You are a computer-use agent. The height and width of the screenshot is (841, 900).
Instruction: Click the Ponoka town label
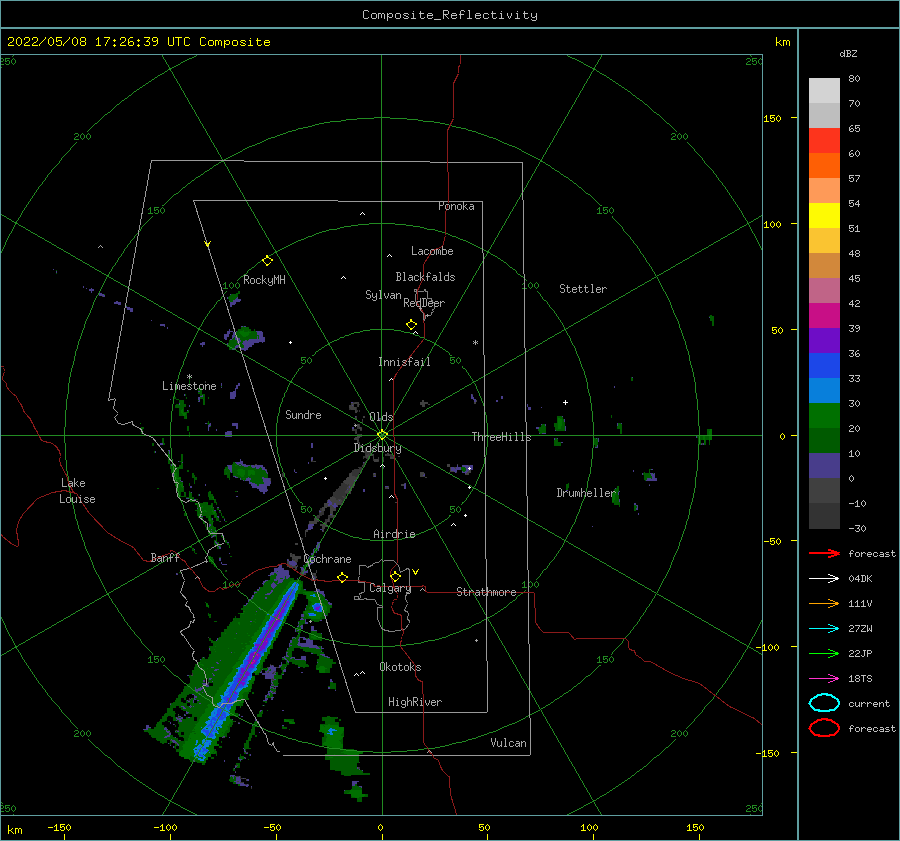456,206
